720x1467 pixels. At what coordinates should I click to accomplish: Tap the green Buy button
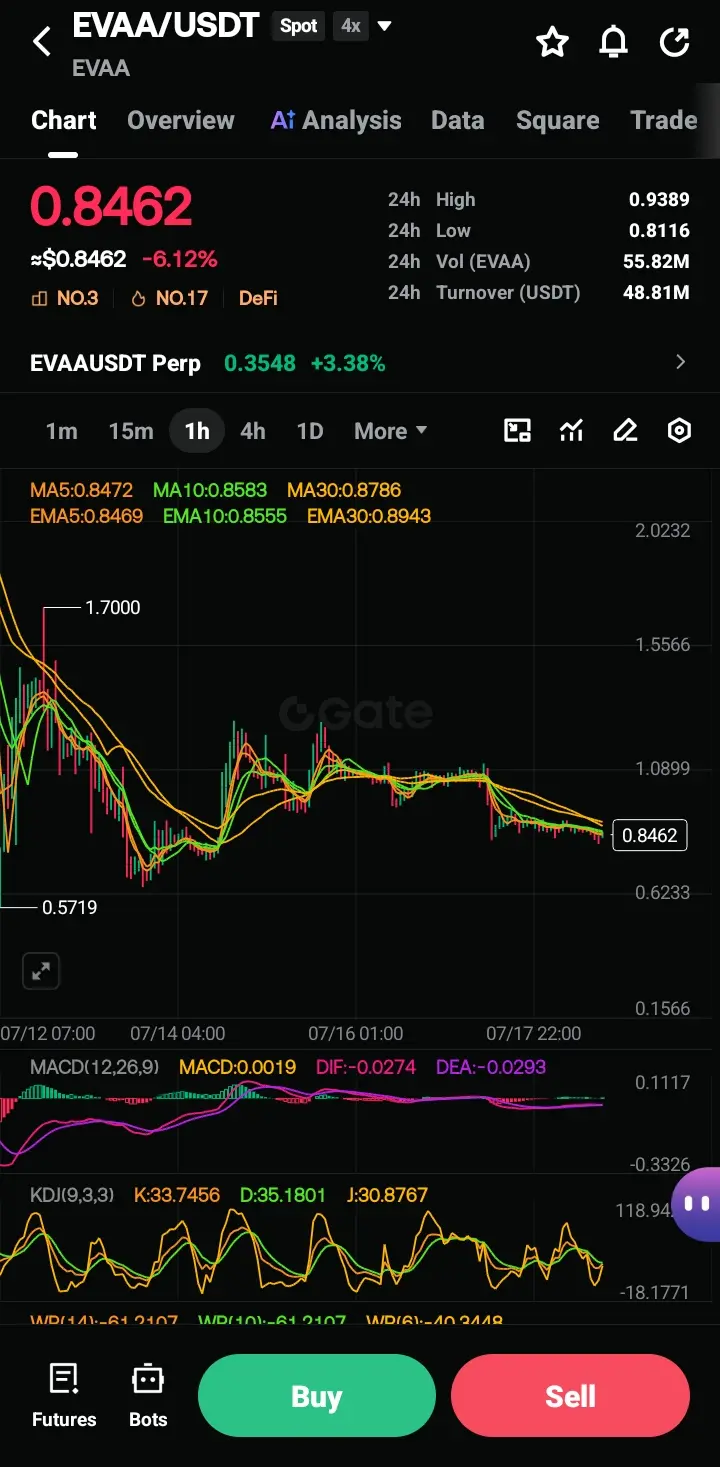[x=317, y=1396]
